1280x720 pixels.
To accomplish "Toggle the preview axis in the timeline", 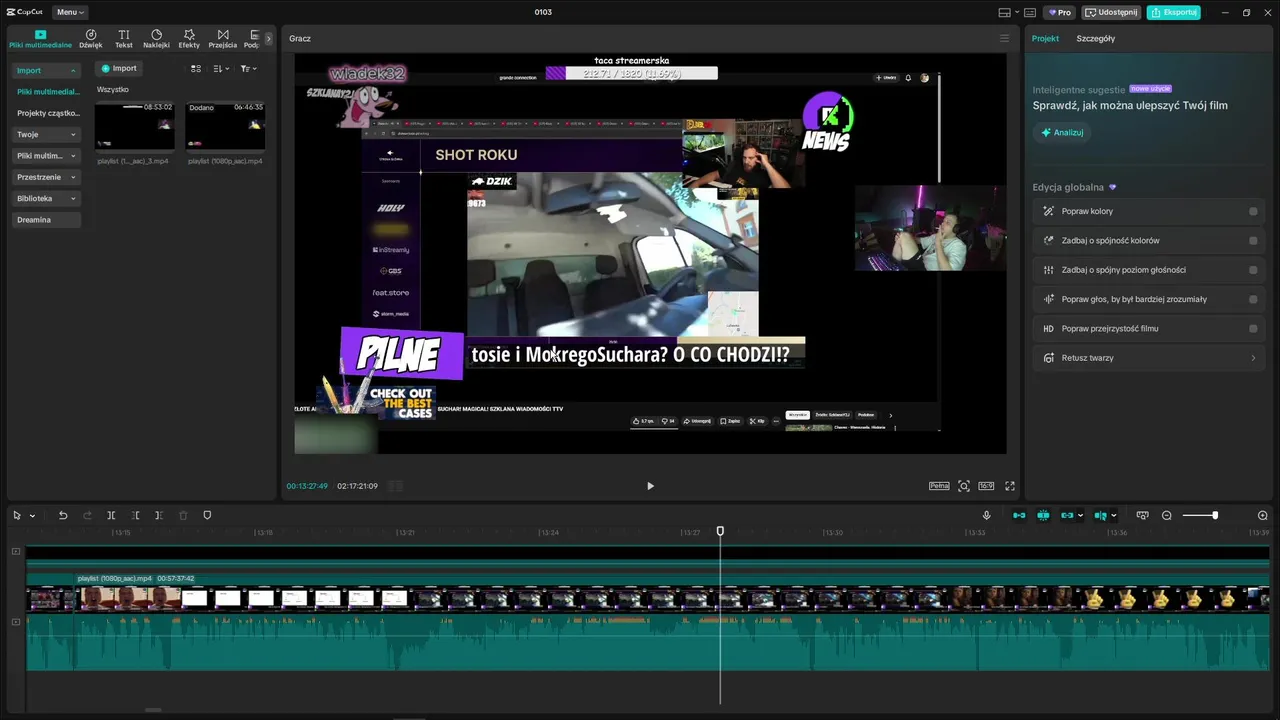I will 1101,515.
